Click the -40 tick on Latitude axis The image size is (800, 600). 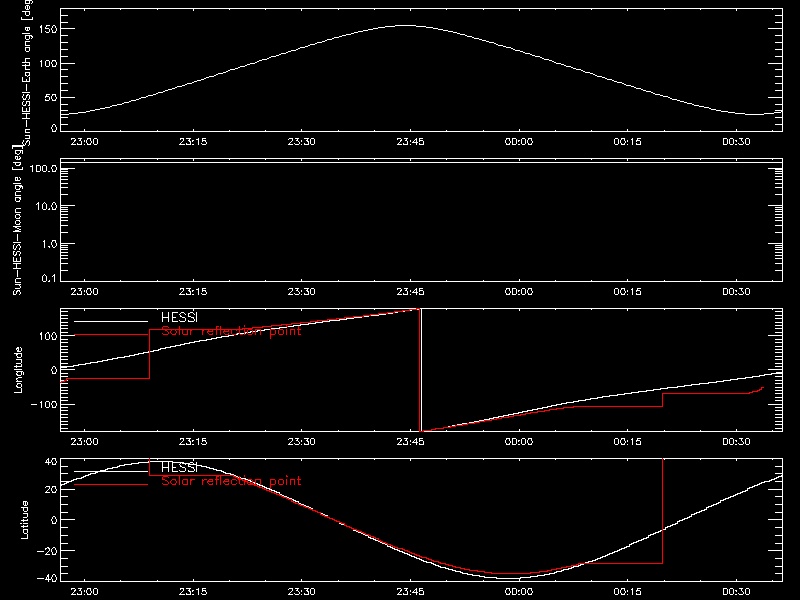click(46, 578)
